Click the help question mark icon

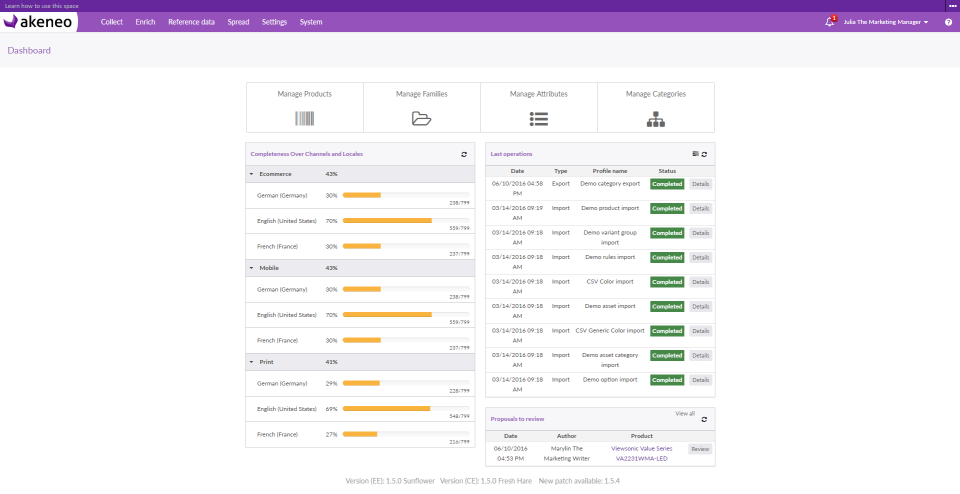click(x=948, y=21)
